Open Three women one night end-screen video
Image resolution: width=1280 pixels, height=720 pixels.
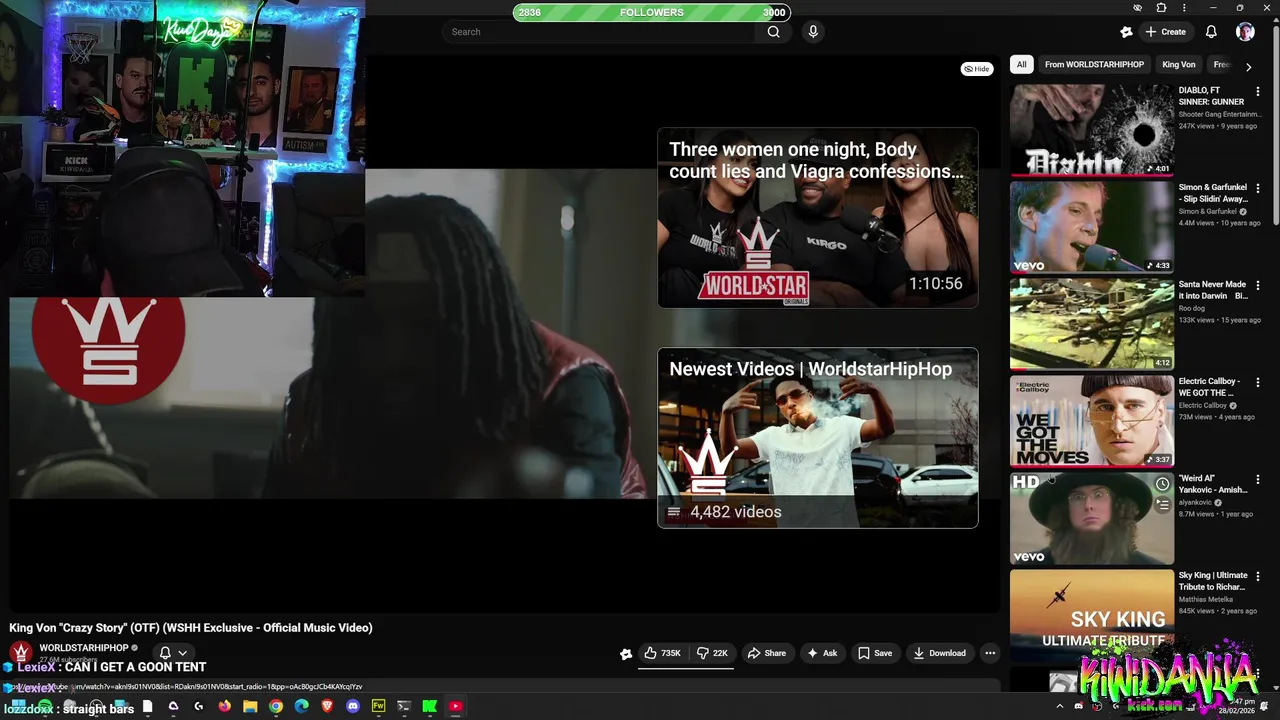click(x=817, y=218)
